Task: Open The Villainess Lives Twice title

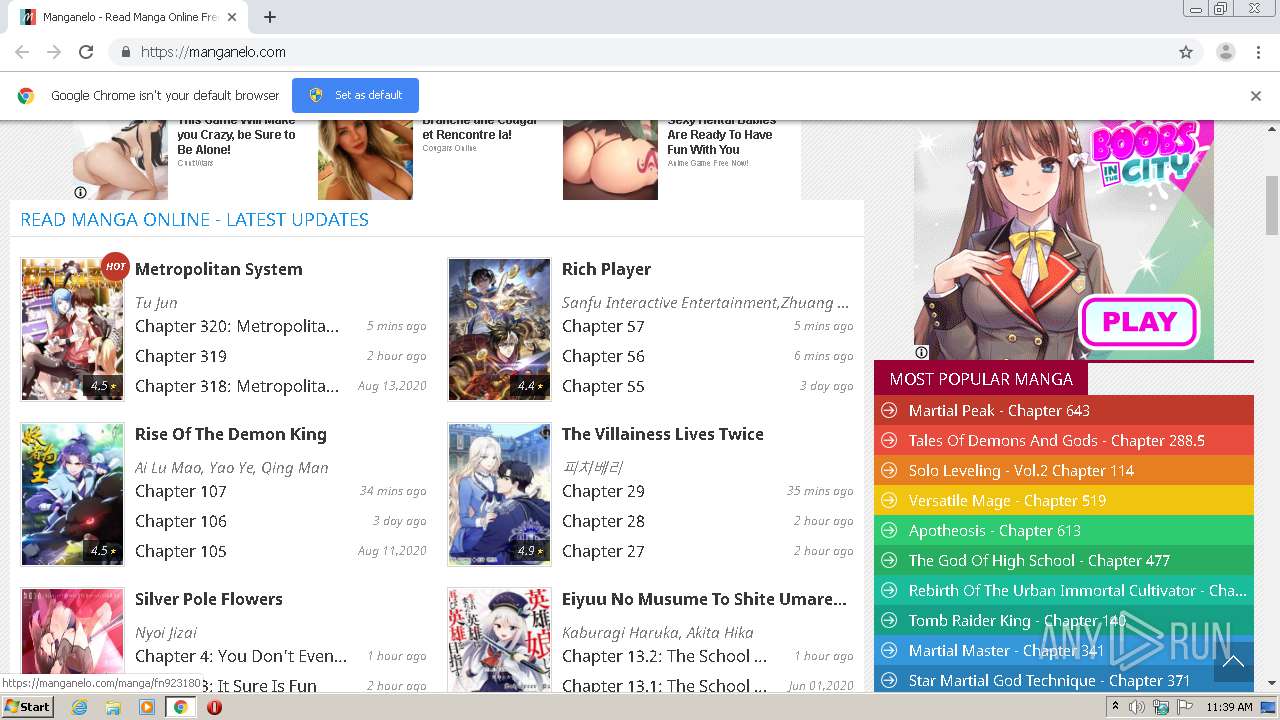Action: pos(663,434)
